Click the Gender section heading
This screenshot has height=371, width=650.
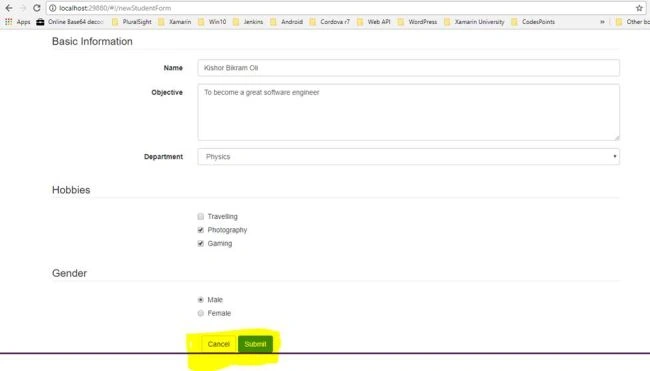[69, 273]
